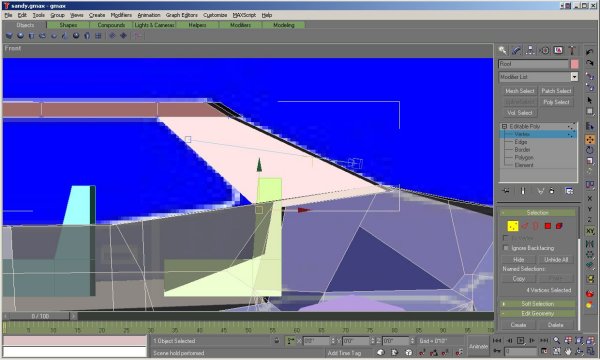Viewport: 600px width, 360px height.
Task: Toggle the Animate button
Action: [478, 346]
